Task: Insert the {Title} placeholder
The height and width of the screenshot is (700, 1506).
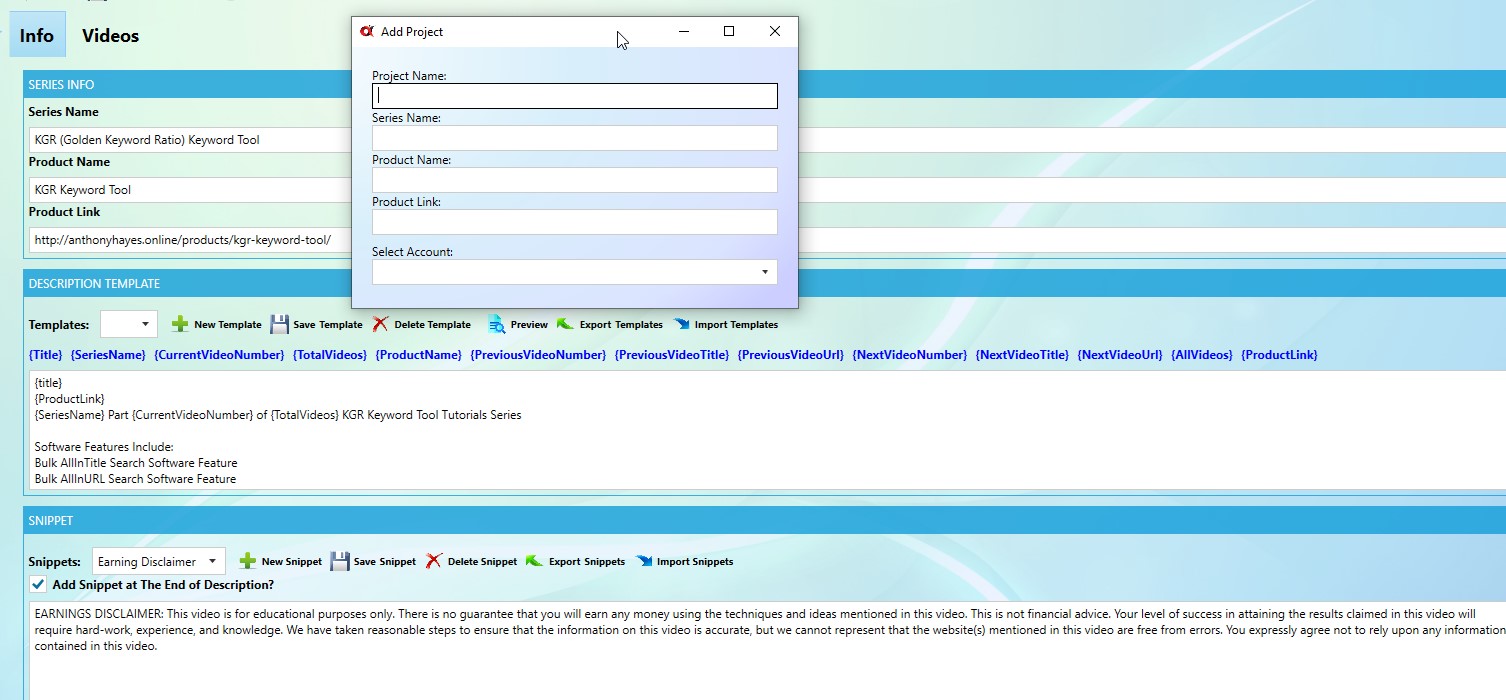Action: coord(46,355)
